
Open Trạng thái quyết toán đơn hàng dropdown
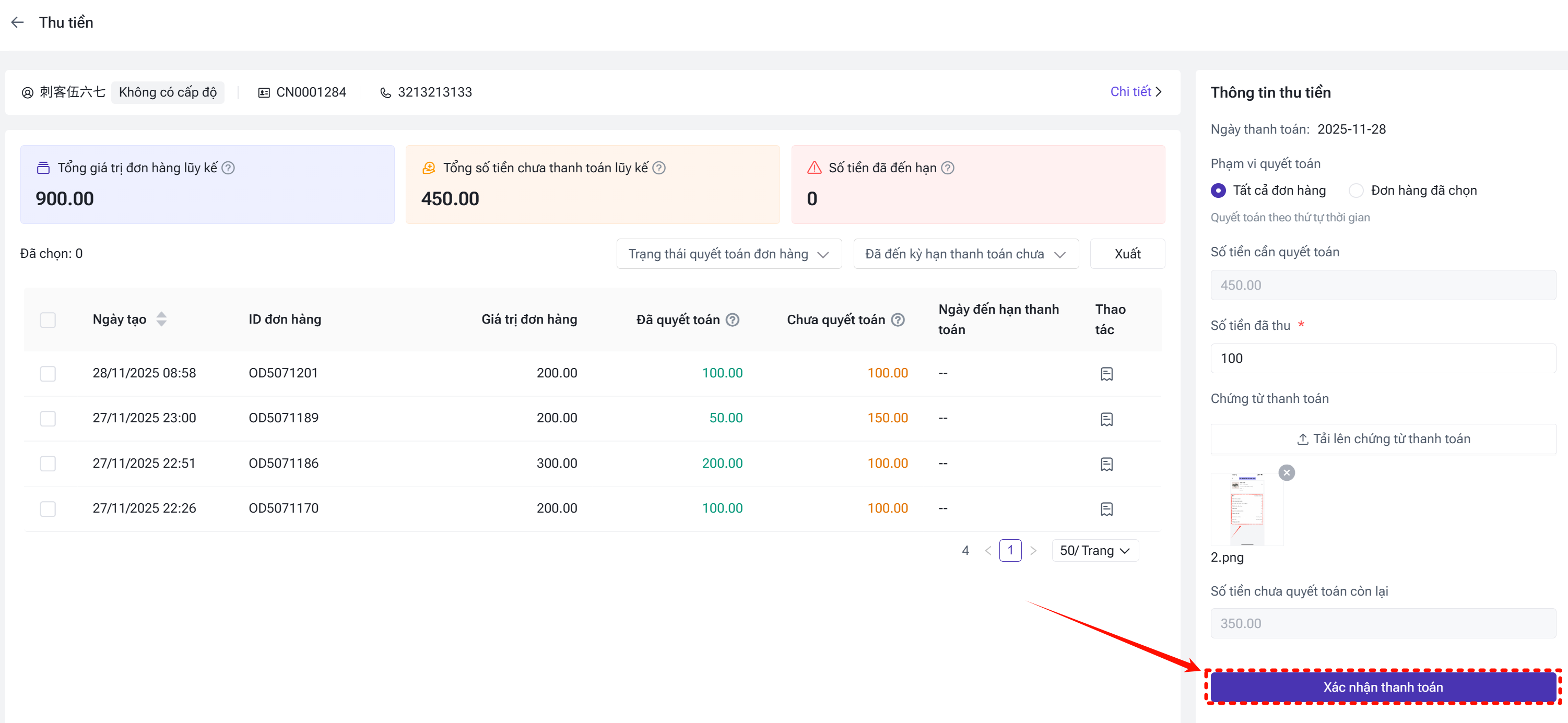click(728, 254)
